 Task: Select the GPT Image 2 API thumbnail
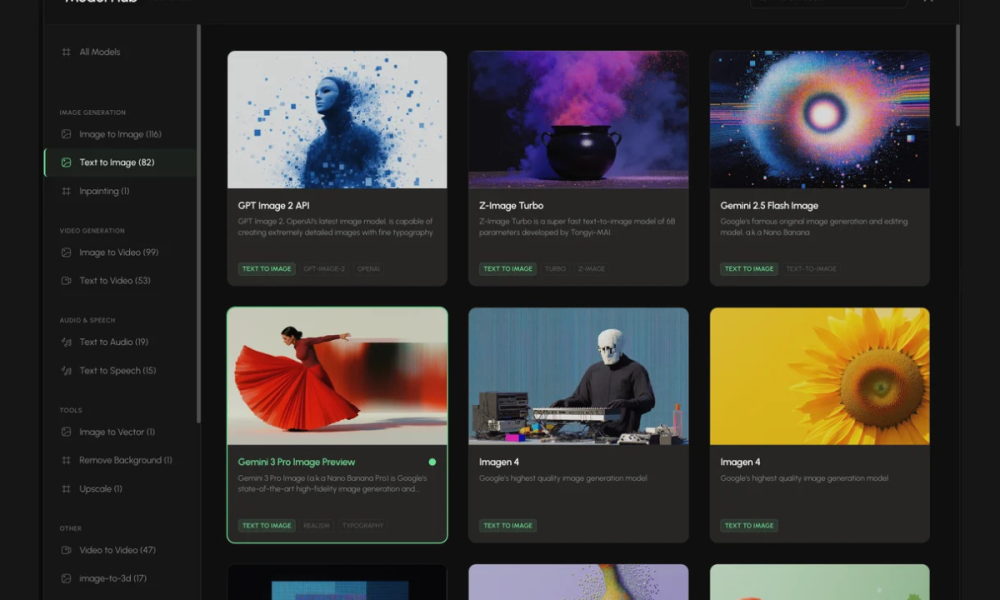tap(337, 120)
